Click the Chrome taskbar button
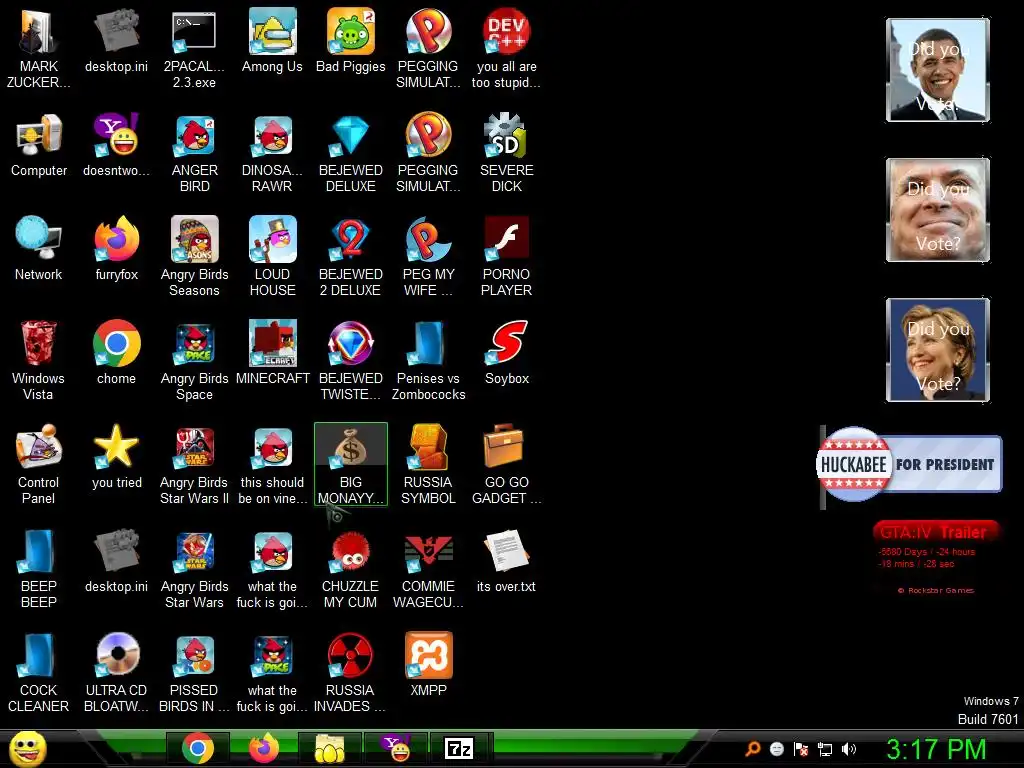The image size is (1024, 768). click(198, 749)
